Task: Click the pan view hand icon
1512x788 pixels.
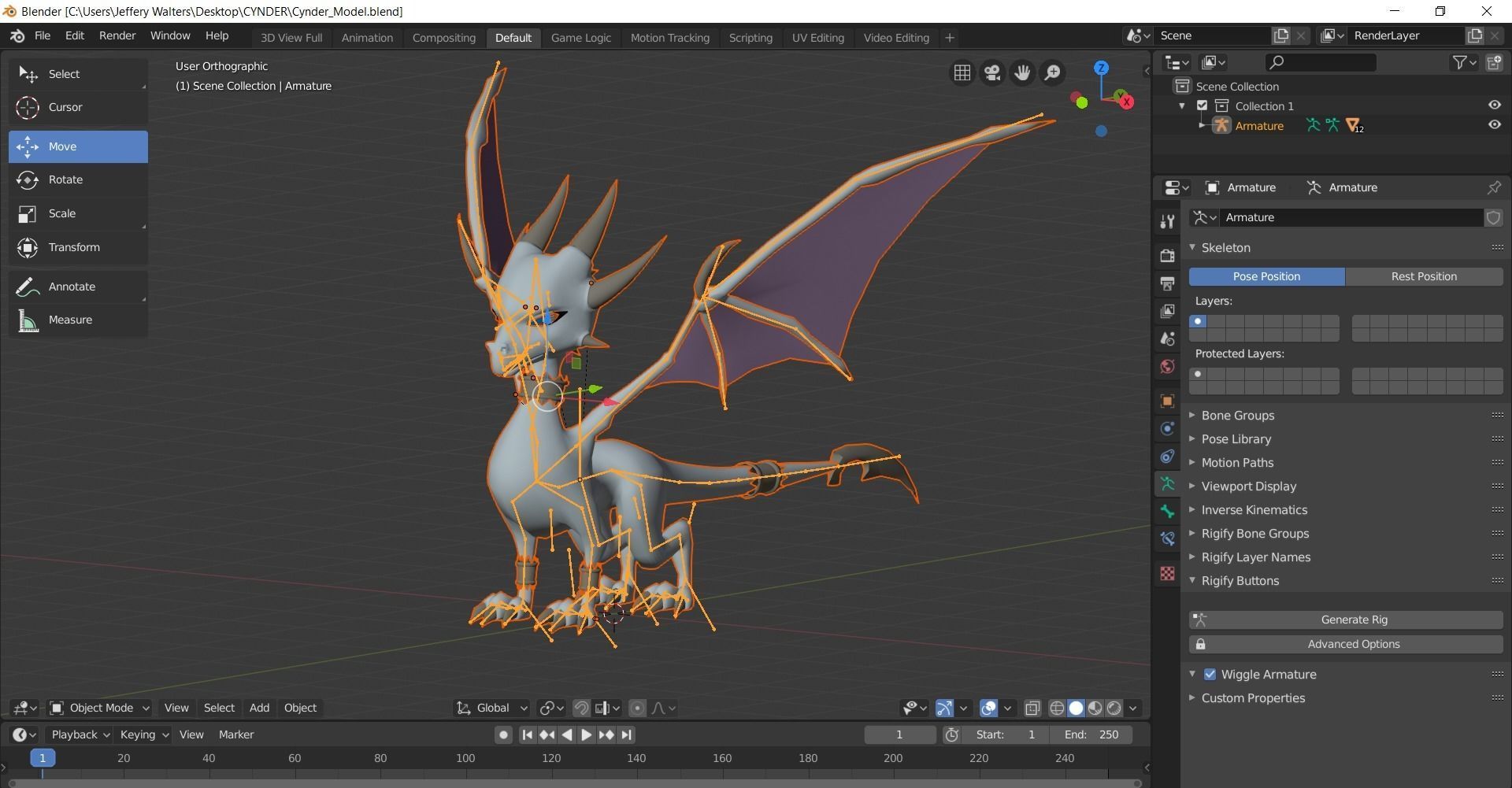Action: 1022,72
